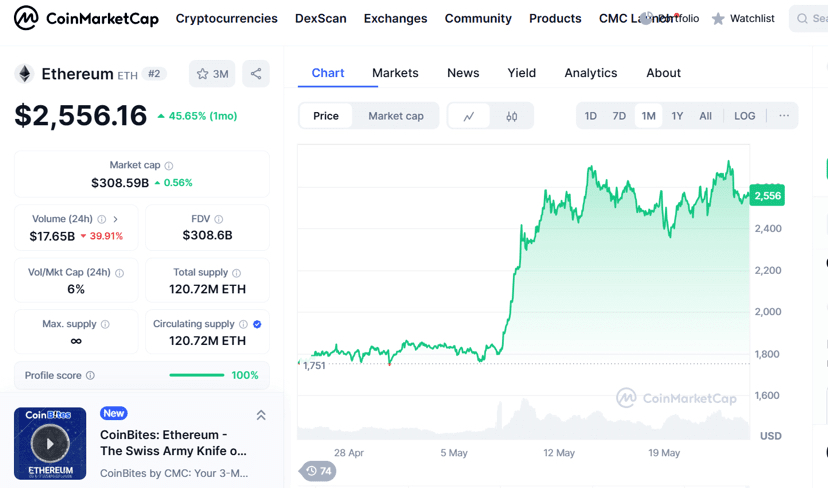Viewport: 828px width, 488px height.
Task: Click the star watchlist icon beside Ethereum
Action: click(x=203, y=74)
